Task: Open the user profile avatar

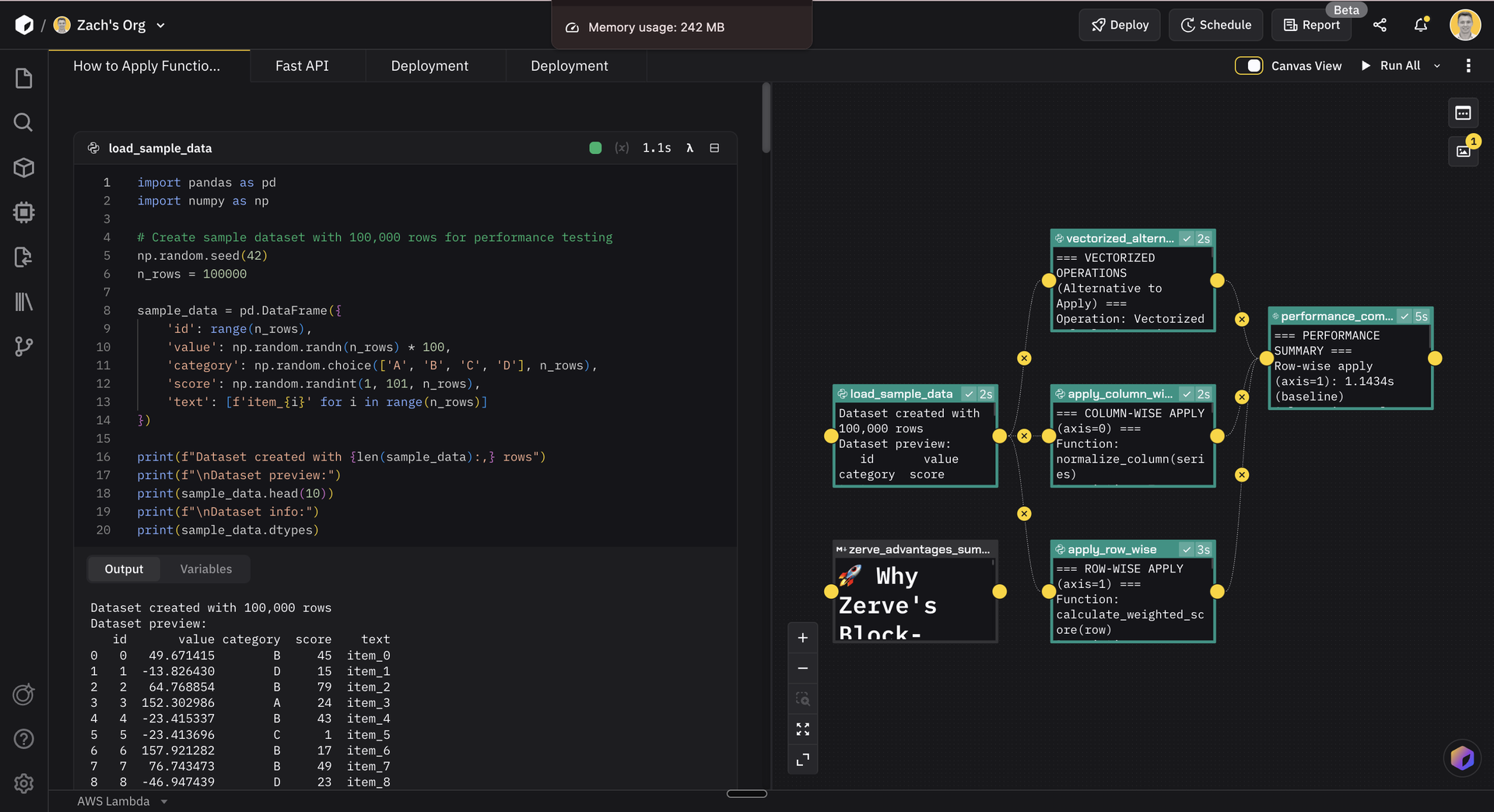Action: [1465, 25]
